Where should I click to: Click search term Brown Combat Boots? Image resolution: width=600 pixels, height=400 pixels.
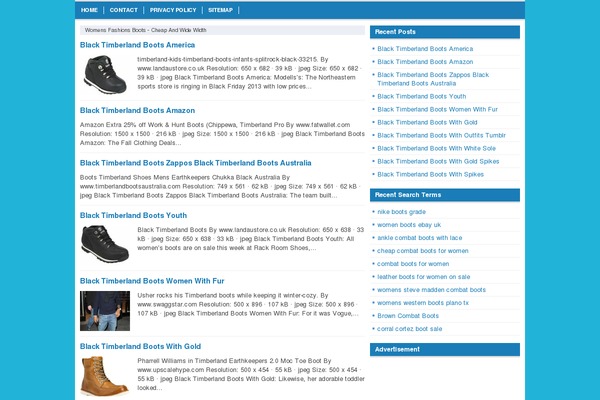(x=408, y=316)
